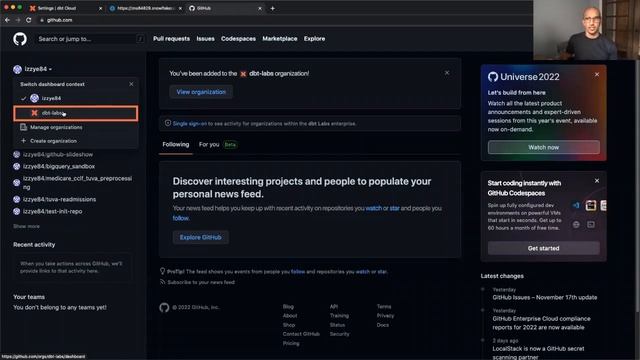This screenshot has height=360, width=640.
Task: Focus the Search or jump to field
Action: [x=90, y=39]
